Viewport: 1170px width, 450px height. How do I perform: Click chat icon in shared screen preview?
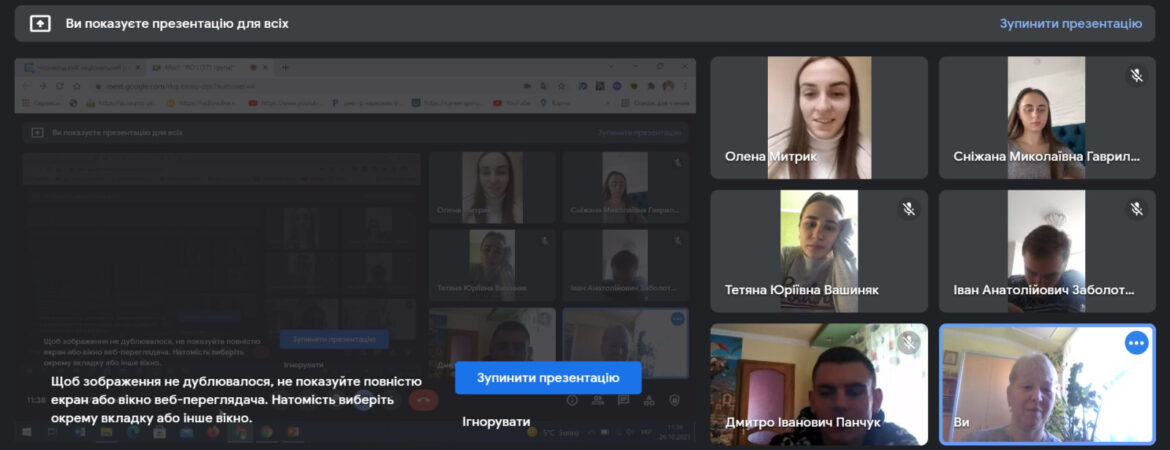point(623,400)
